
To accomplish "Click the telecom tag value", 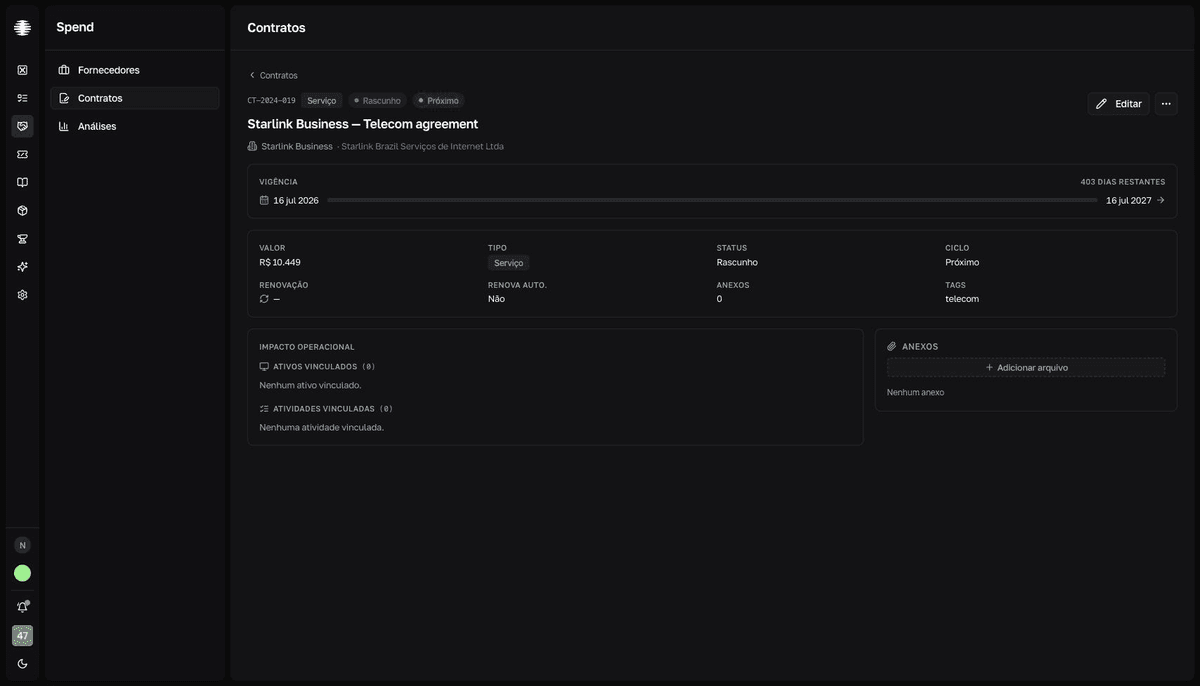I will tap(962, 299).
